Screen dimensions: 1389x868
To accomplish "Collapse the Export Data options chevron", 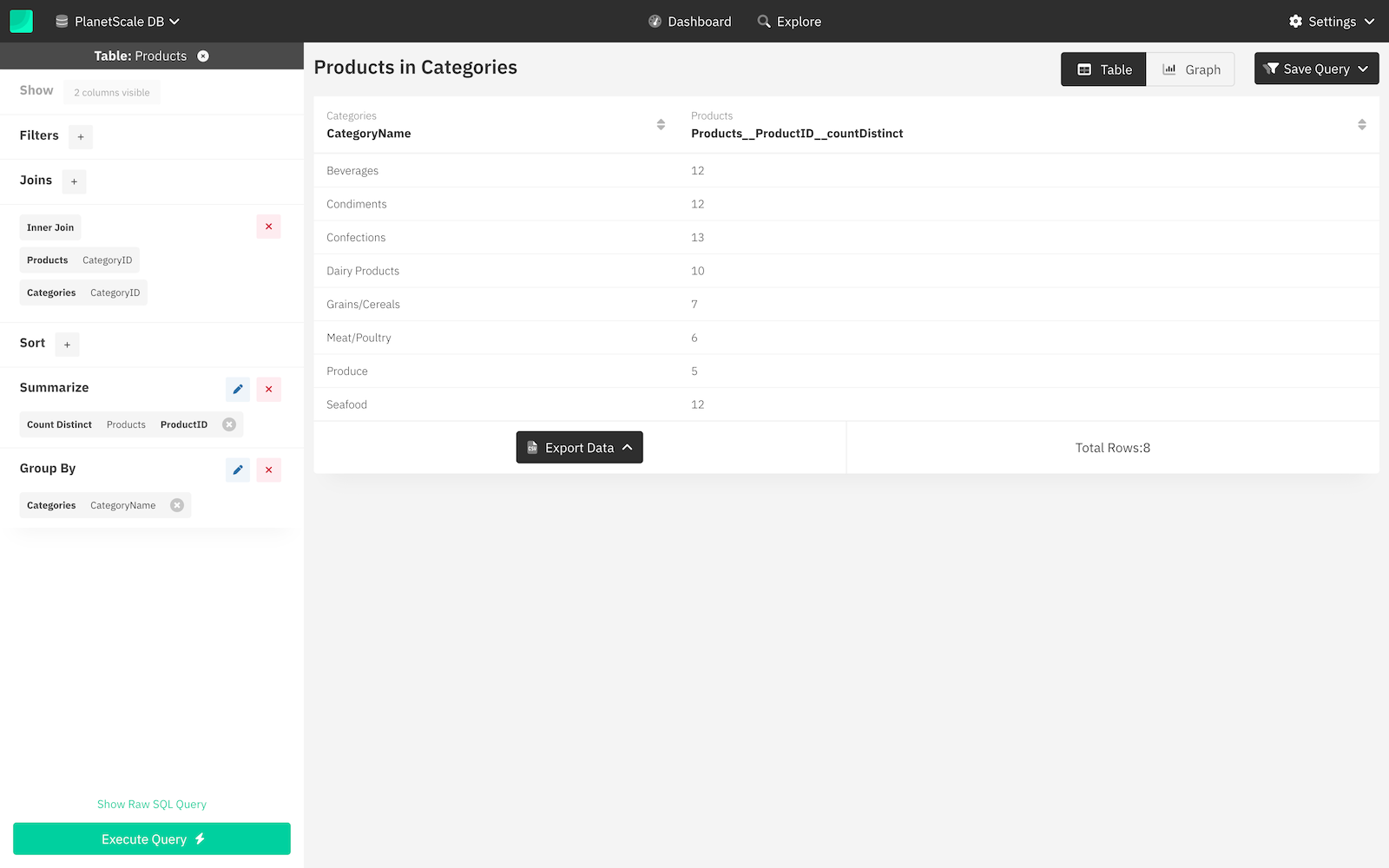I will (x=627, y=447).
